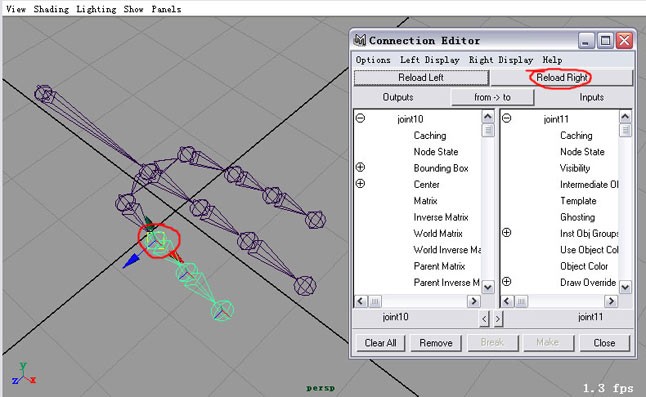This screenshot has width=646, height=397.
Task: Click right list horizontal scroll right arrow
Action: pos(611,301)
